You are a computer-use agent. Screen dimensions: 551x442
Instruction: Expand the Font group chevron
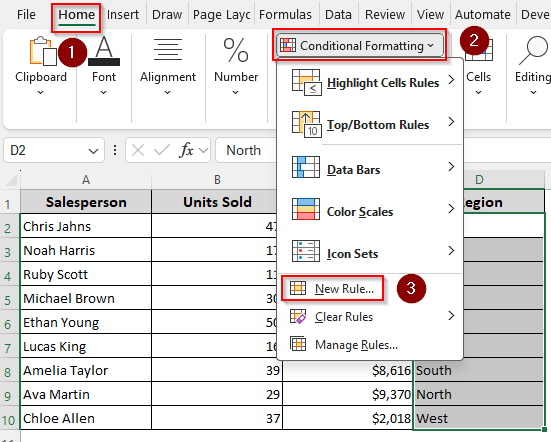[x=103, y=93]
